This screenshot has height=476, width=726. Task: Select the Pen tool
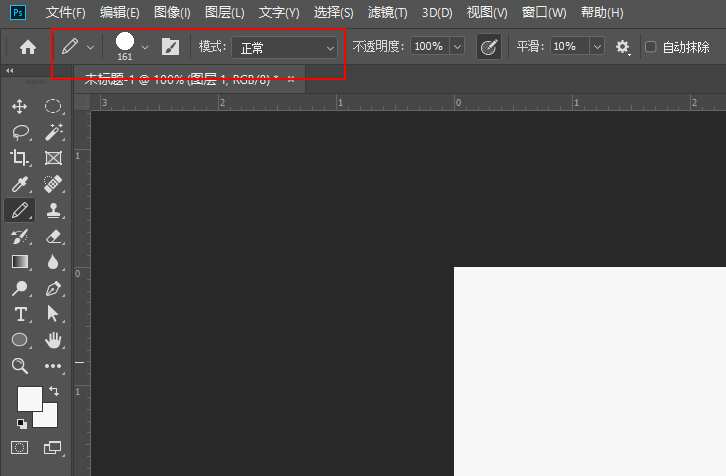click(53, 288)
